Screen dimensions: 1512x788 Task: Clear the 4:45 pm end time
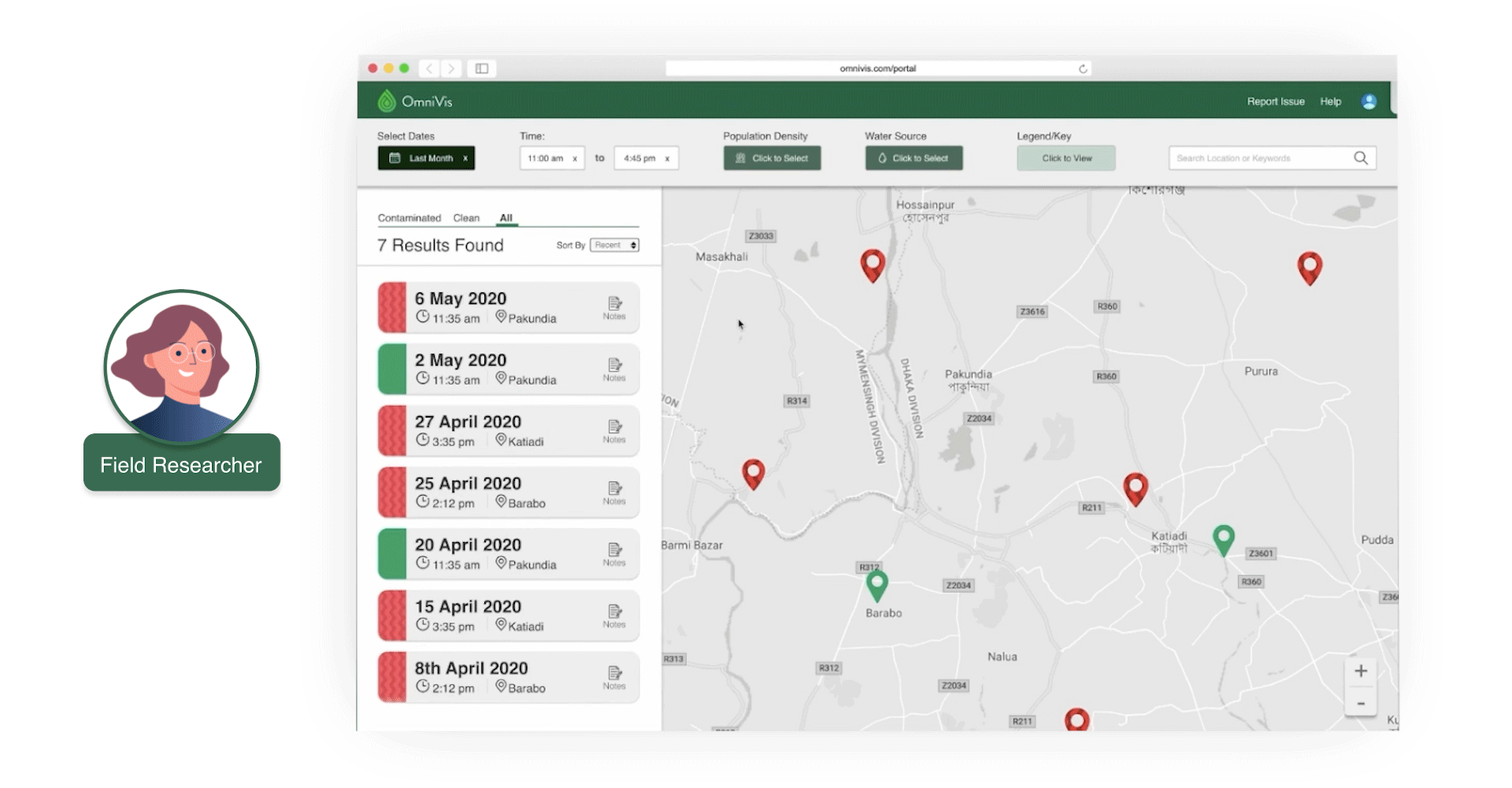667,158
